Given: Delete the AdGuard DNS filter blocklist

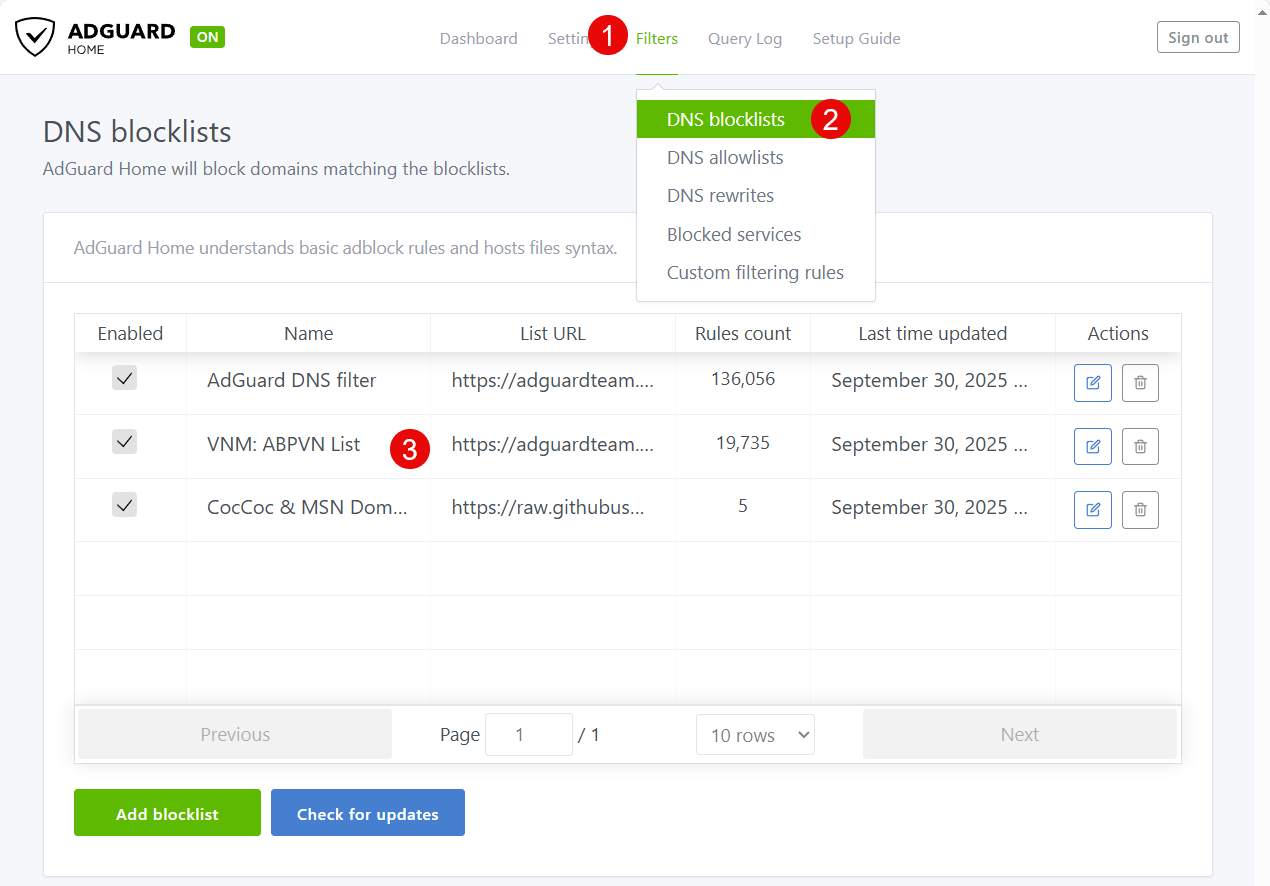Looking at the screenshot, I should 1140,383.
